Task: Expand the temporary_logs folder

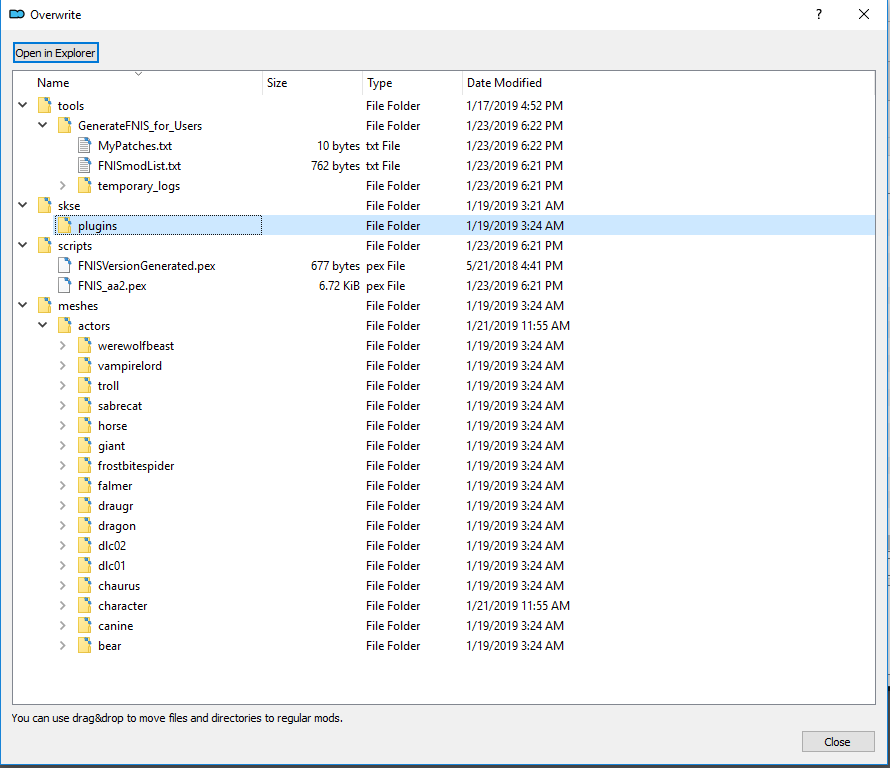Action: point(62,185)
